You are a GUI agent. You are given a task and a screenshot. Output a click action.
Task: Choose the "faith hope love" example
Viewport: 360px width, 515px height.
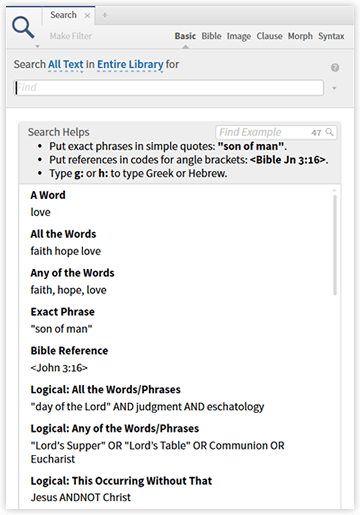pyautogui.click(x=66, y=251)
